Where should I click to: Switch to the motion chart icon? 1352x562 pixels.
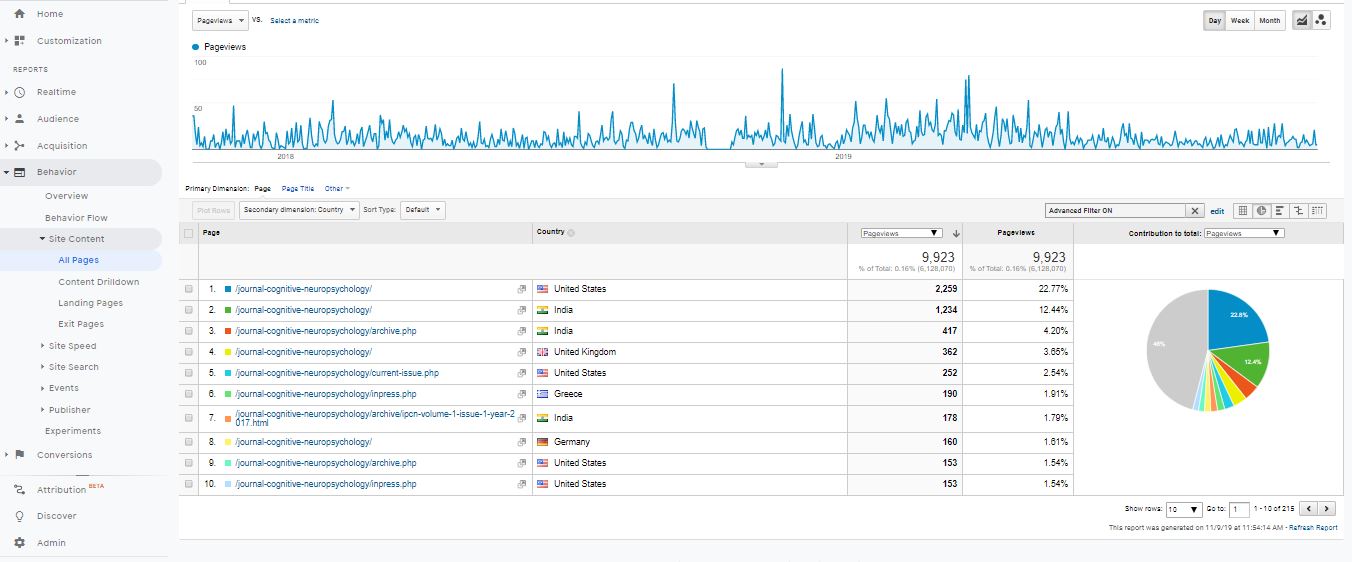[x=1321, y=20]
